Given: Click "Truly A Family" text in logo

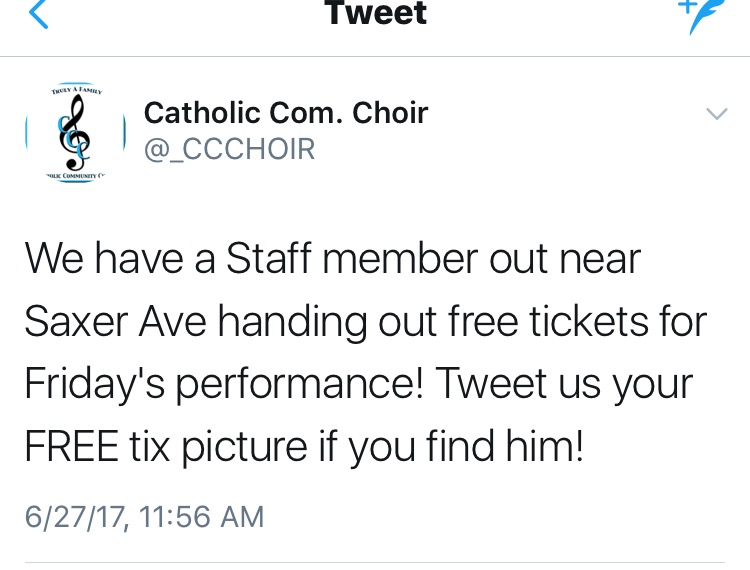Looking at the screenshot, I should pyautogui.click(x=76, y=92).
